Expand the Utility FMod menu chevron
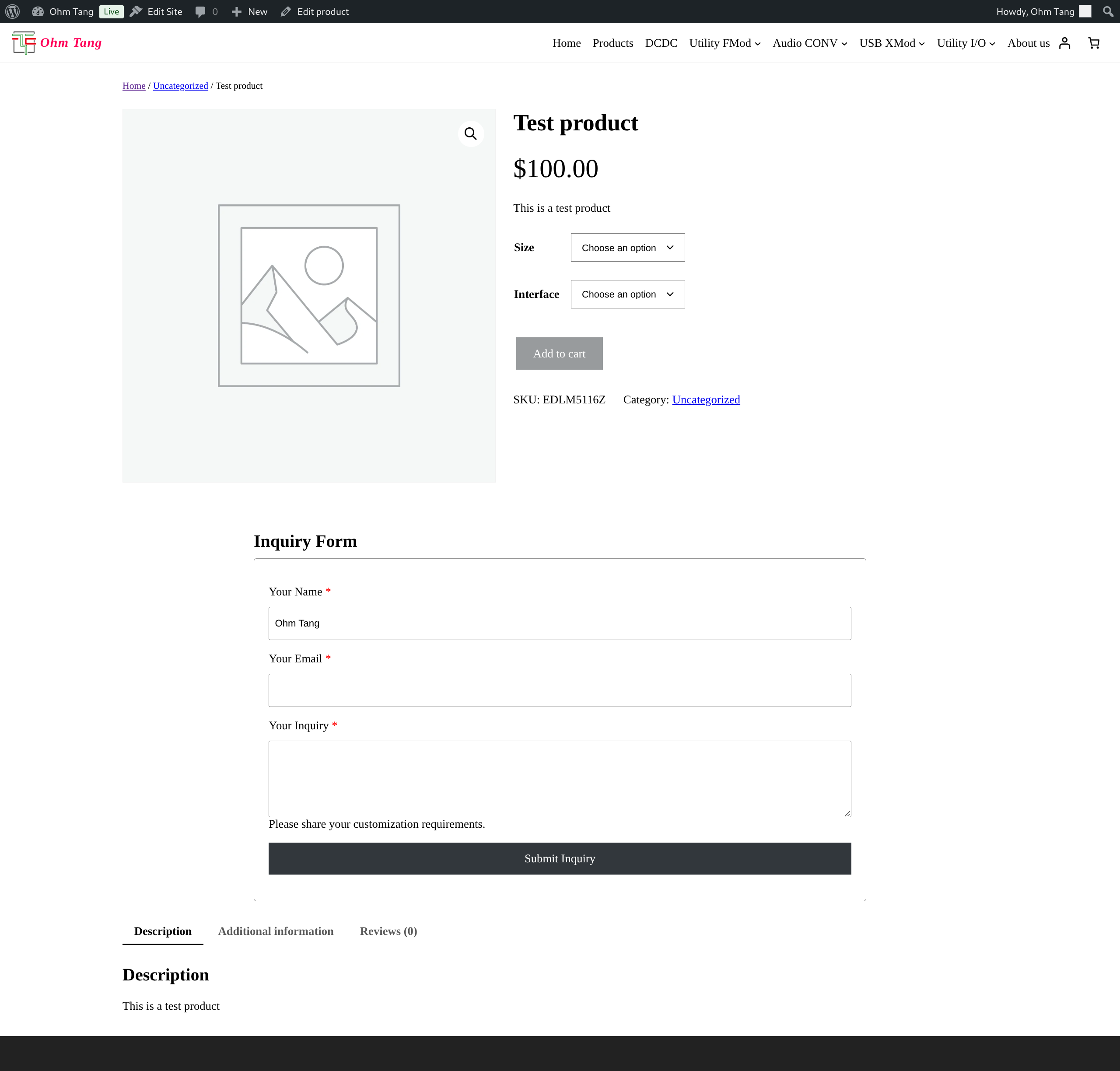Image resolution: width=1120 pixels, height=1071 pixels. 758,43
